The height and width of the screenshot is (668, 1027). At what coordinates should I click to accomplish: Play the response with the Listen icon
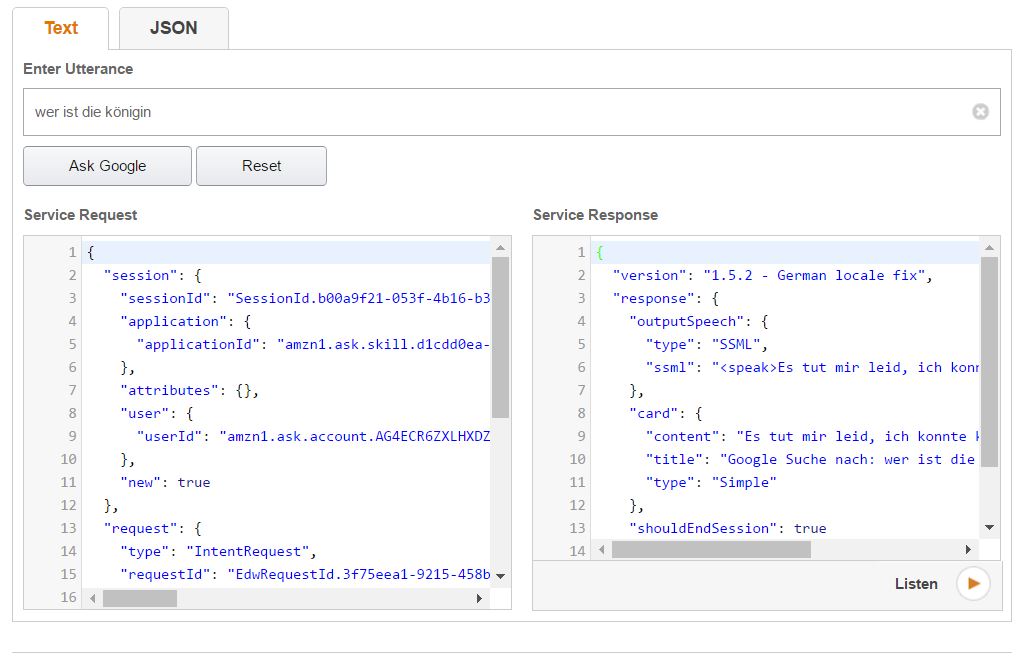click(x=972, y=584)
